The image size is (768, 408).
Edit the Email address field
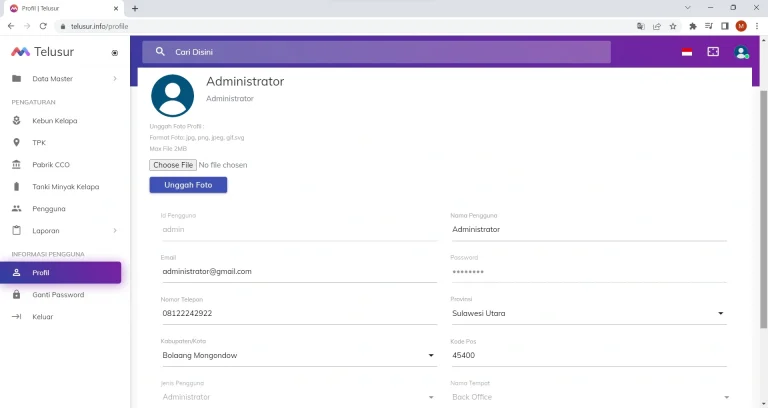pos(299,272)
